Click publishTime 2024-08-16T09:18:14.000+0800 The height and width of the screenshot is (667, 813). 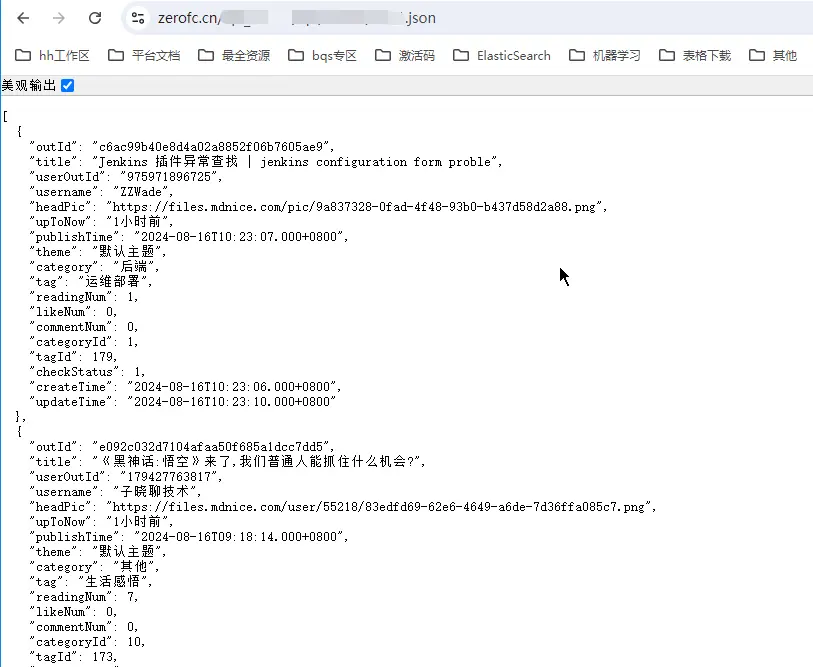tap(240, 537)
